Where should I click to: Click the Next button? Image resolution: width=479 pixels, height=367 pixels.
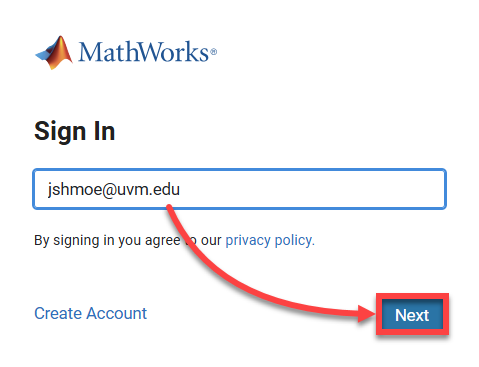(412, 314)
